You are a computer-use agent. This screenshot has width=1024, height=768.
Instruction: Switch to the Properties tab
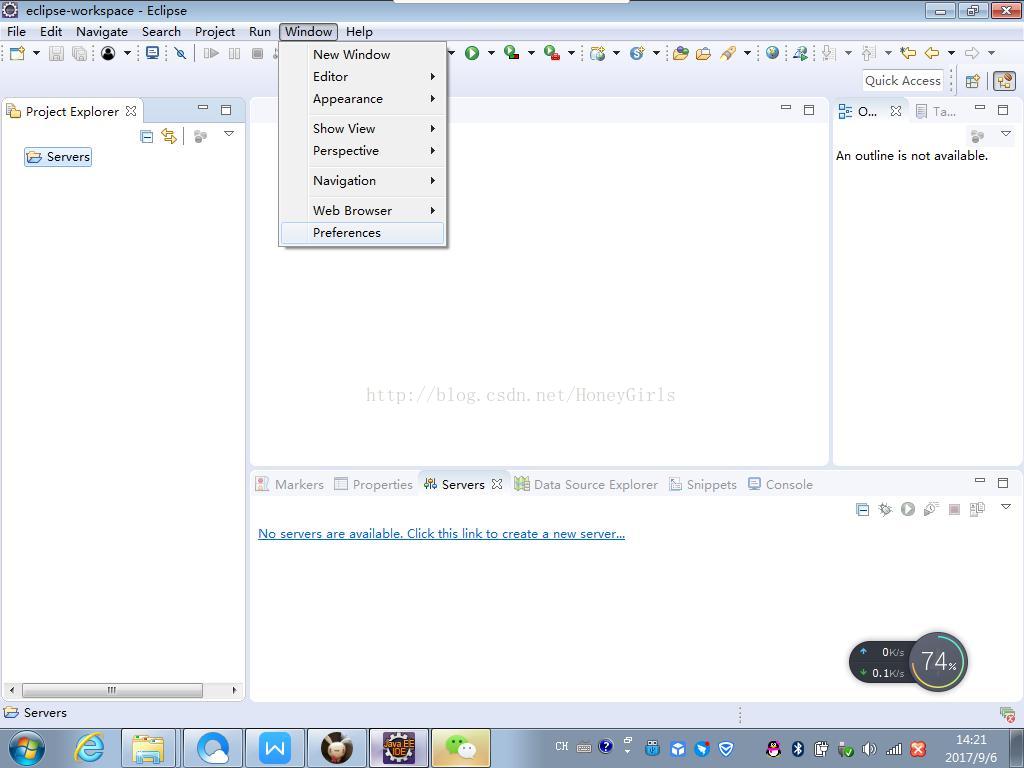374,485
